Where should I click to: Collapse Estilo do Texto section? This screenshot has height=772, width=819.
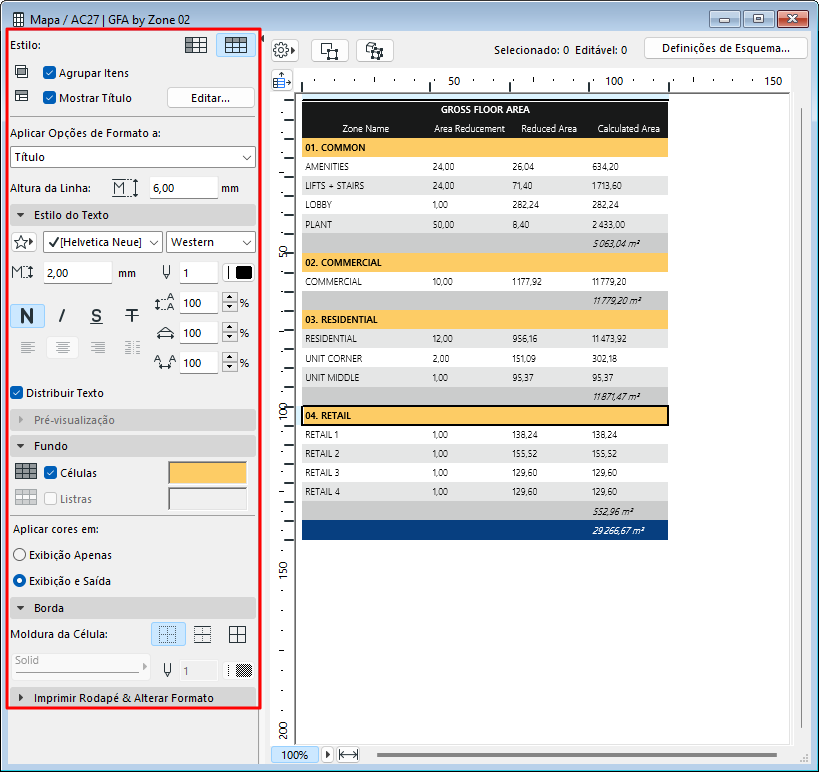133,215
